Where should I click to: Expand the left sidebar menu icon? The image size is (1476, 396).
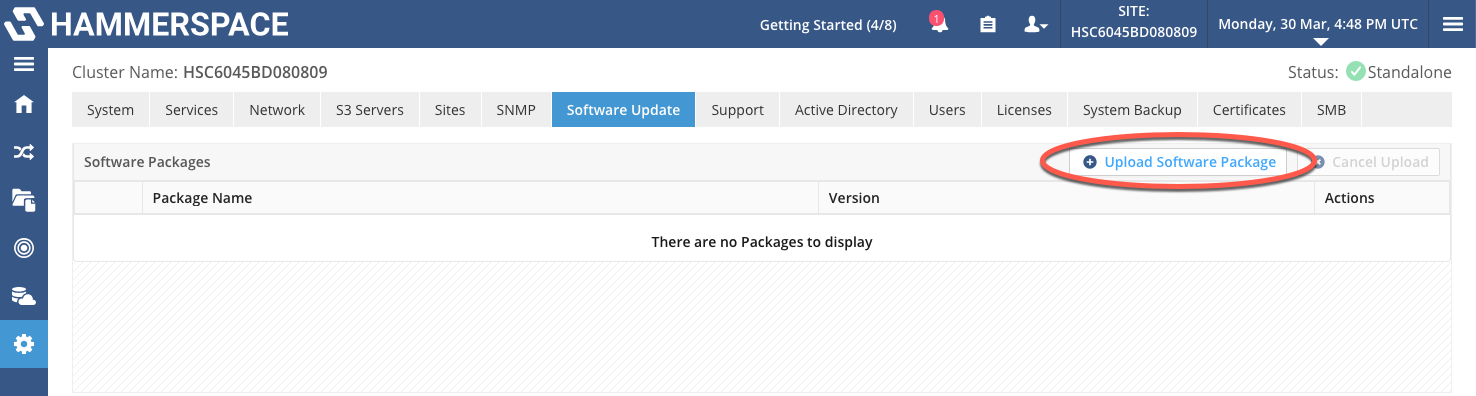(24, 65)
